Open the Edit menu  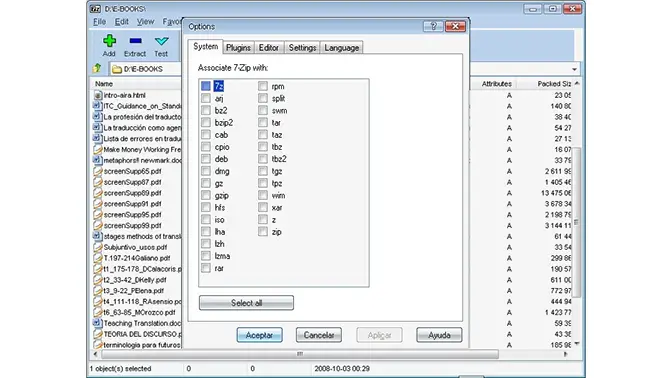tap(121, 21)
